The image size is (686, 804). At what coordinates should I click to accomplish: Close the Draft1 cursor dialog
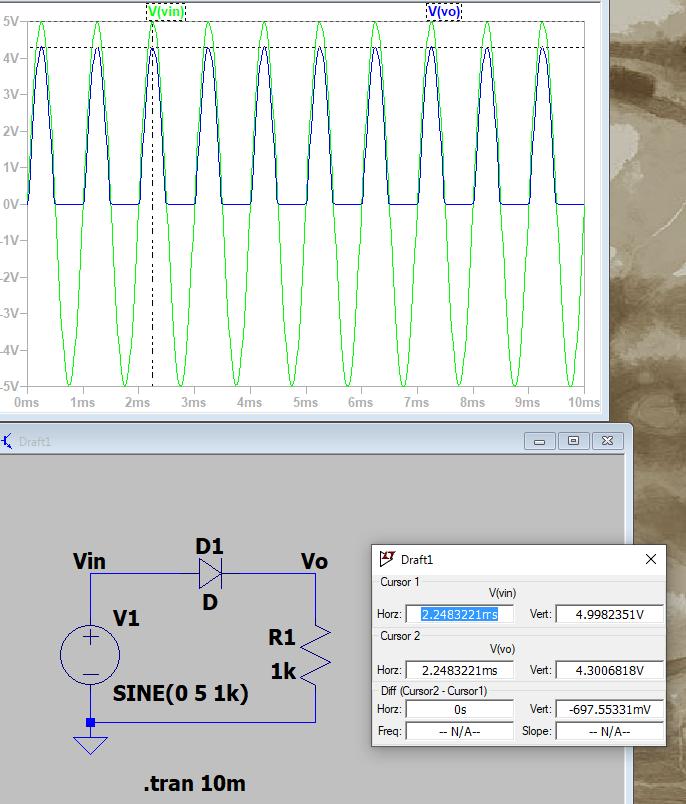pyautogui.click(x=651, y=559)
